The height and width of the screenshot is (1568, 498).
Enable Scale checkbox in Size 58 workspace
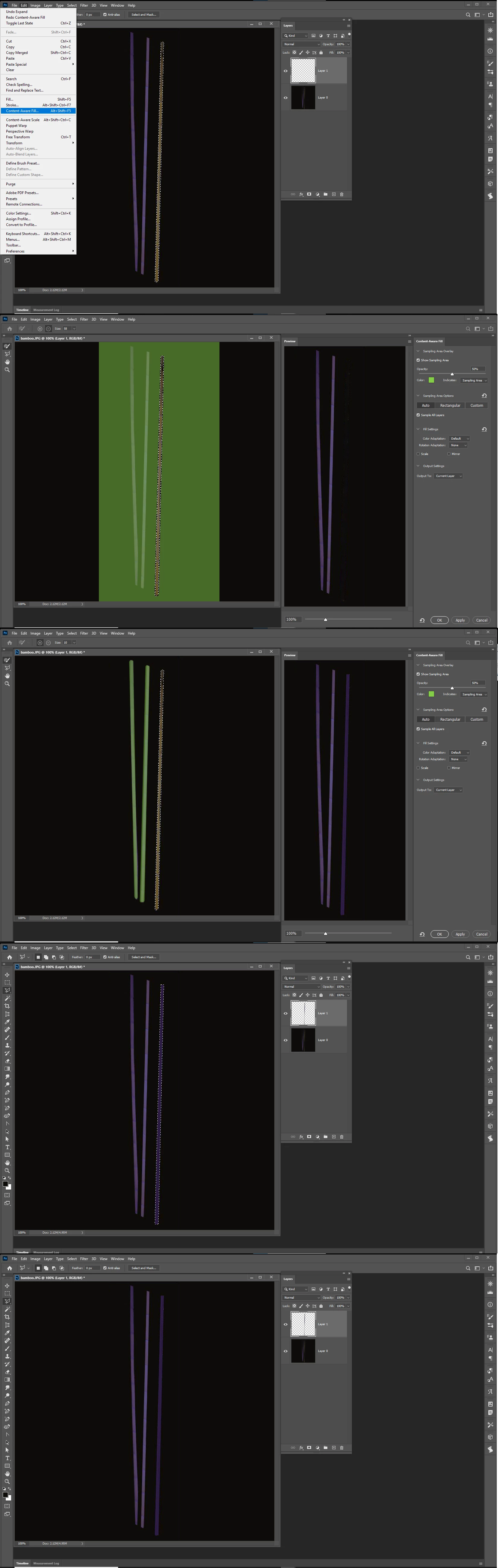pyautogui.click(x=418, y=454)
